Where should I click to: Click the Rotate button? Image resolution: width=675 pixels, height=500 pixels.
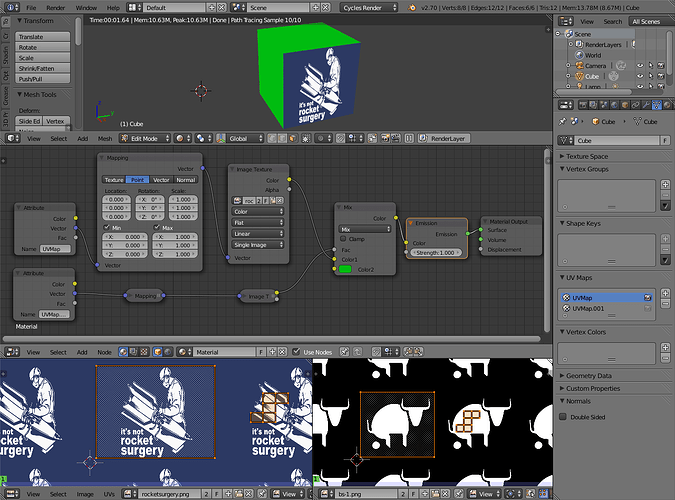[43, 47]
